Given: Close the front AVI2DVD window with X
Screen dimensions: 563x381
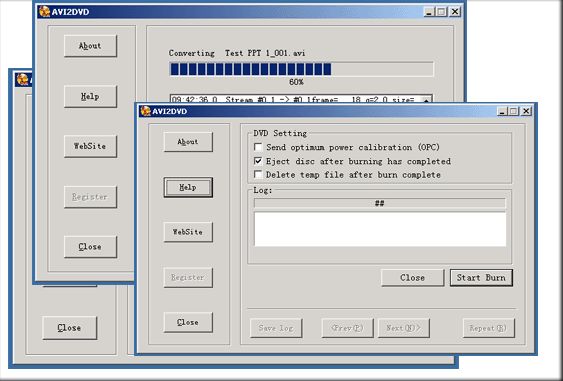Looking at the screenshot, I should click(526, 111).
